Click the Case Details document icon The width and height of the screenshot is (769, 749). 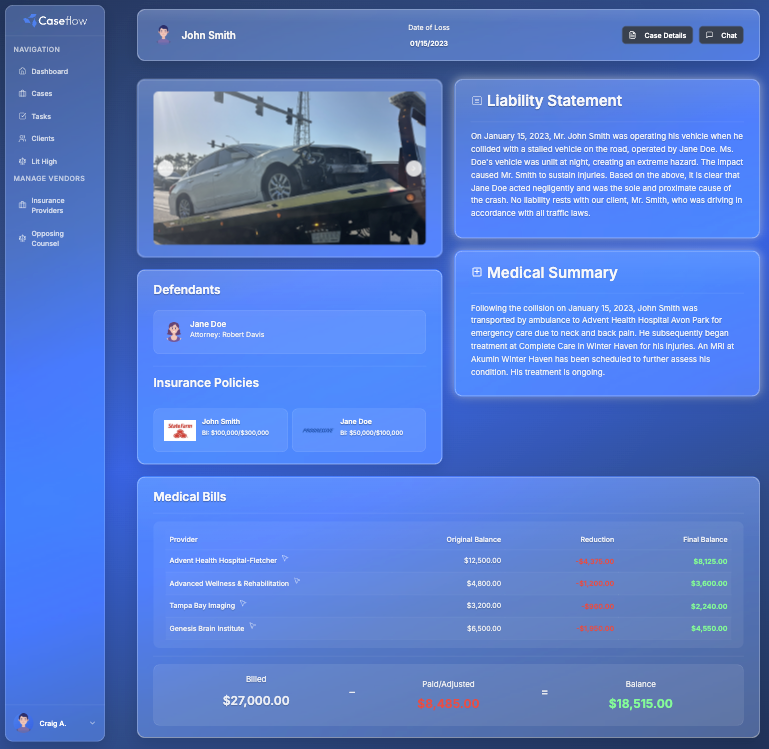[x=633, y=35]
